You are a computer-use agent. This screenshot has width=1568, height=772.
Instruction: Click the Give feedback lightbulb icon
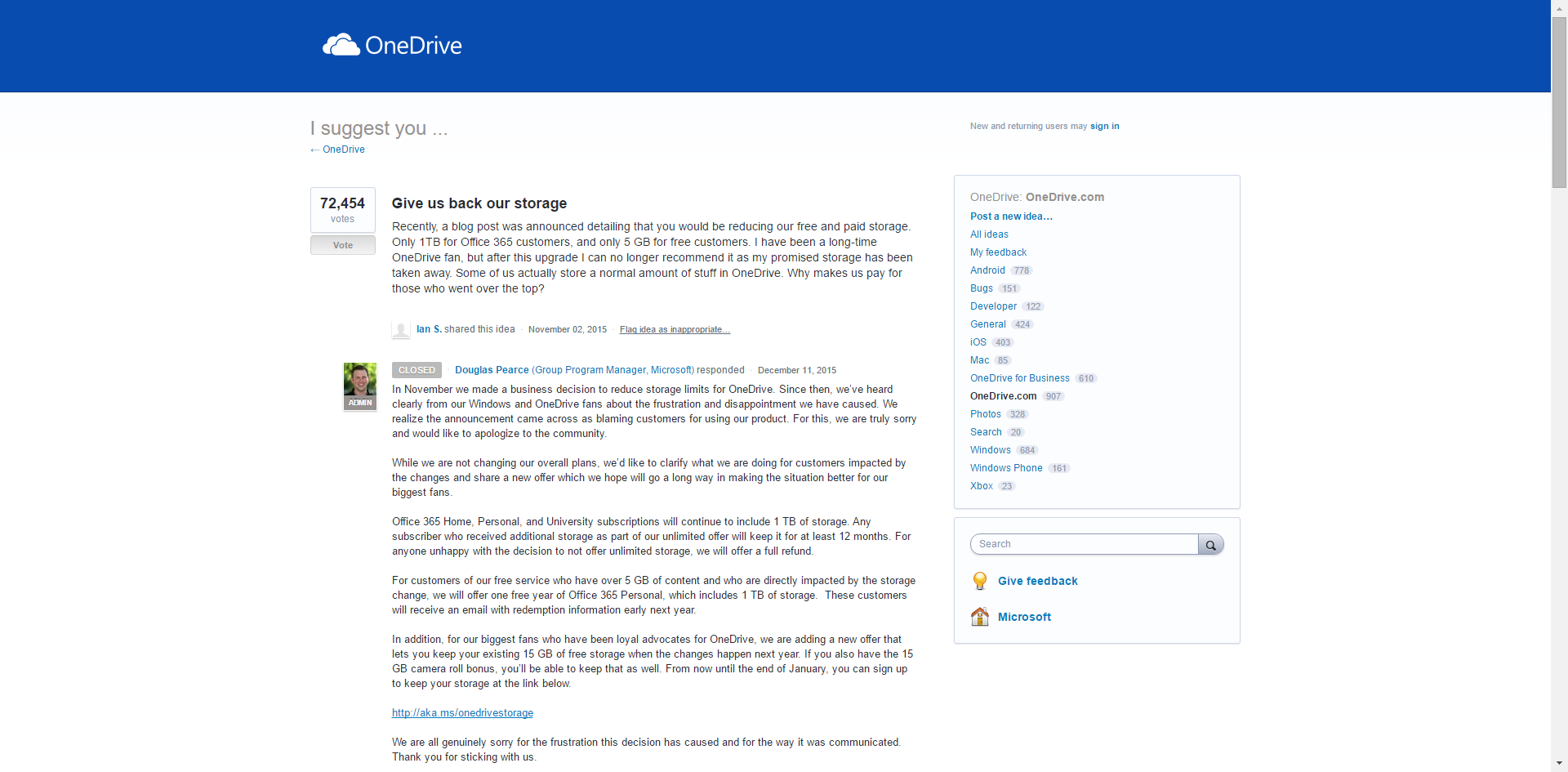click(x=980, y=581)
